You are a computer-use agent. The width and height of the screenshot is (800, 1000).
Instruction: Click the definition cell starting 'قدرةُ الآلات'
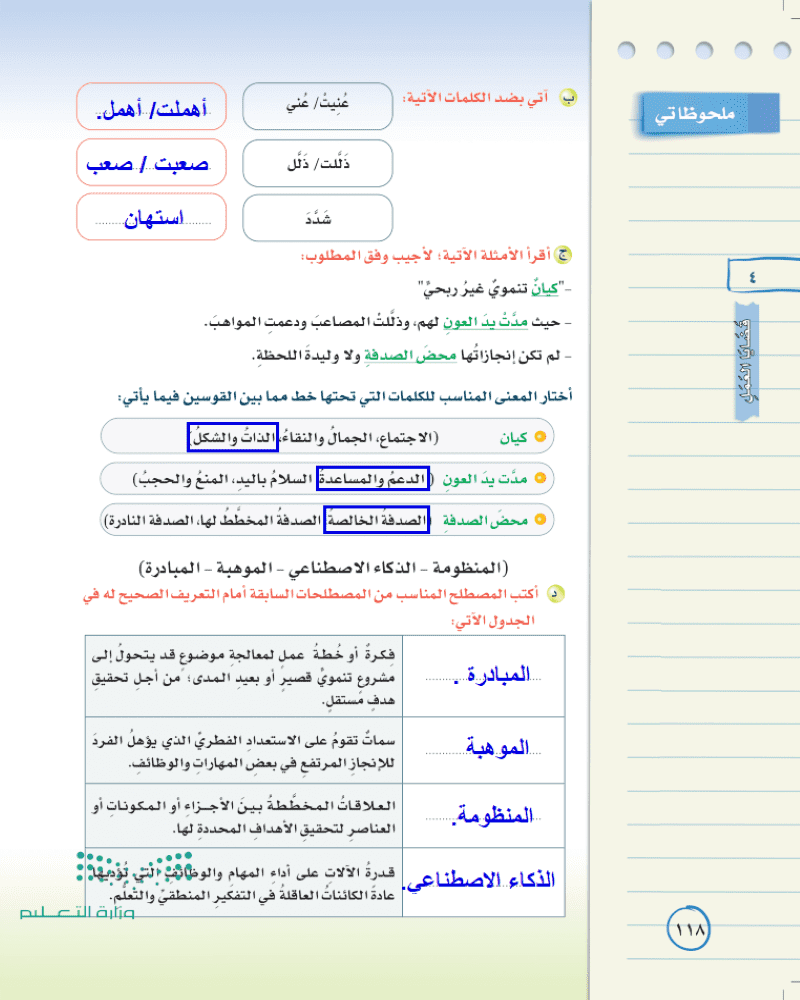(244, 882)
